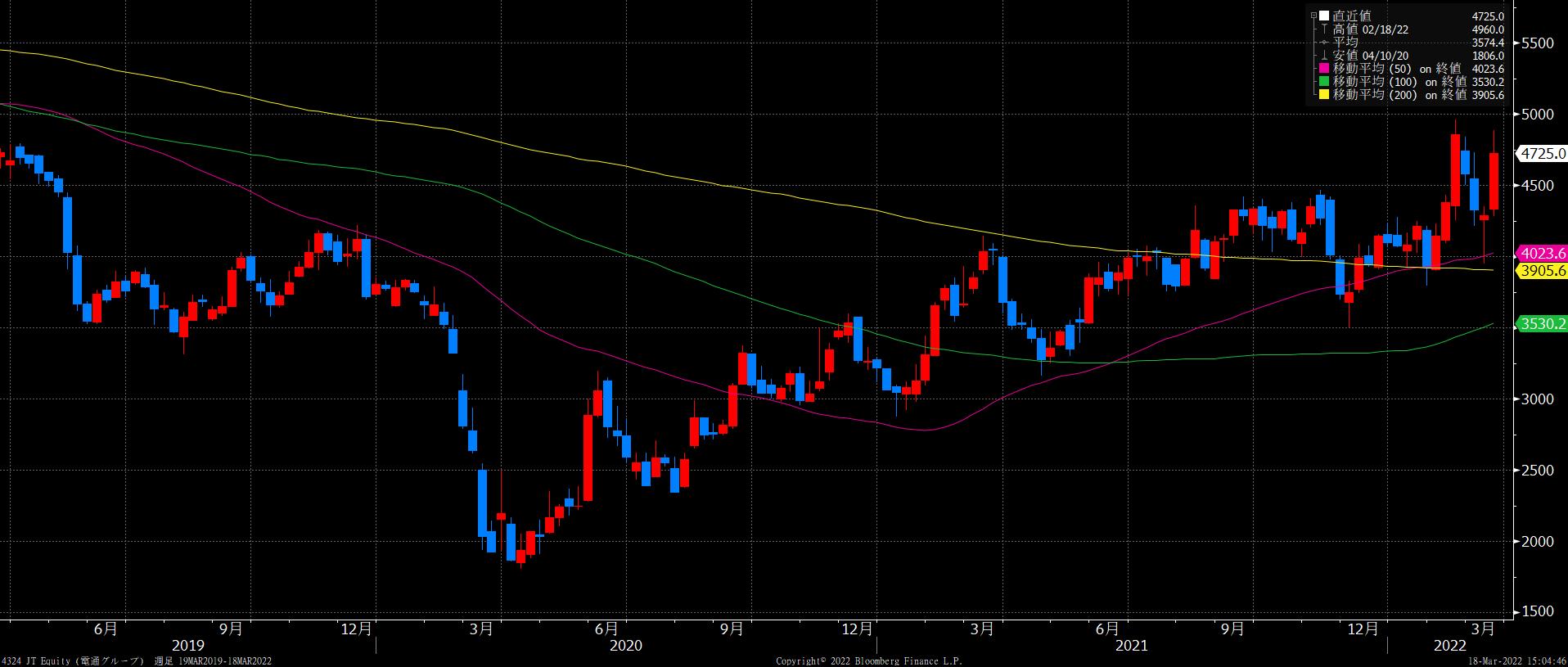This screenshot has height=667, width=1568.
Task: Collapse the legend tree using the minus box
Action: (1313, 16)
